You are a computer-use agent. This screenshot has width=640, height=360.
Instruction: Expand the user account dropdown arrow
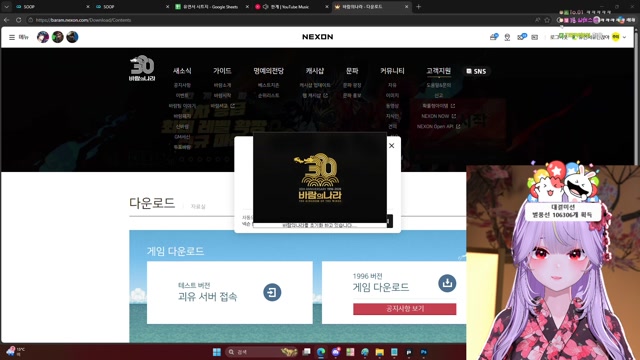click(624, 37)
